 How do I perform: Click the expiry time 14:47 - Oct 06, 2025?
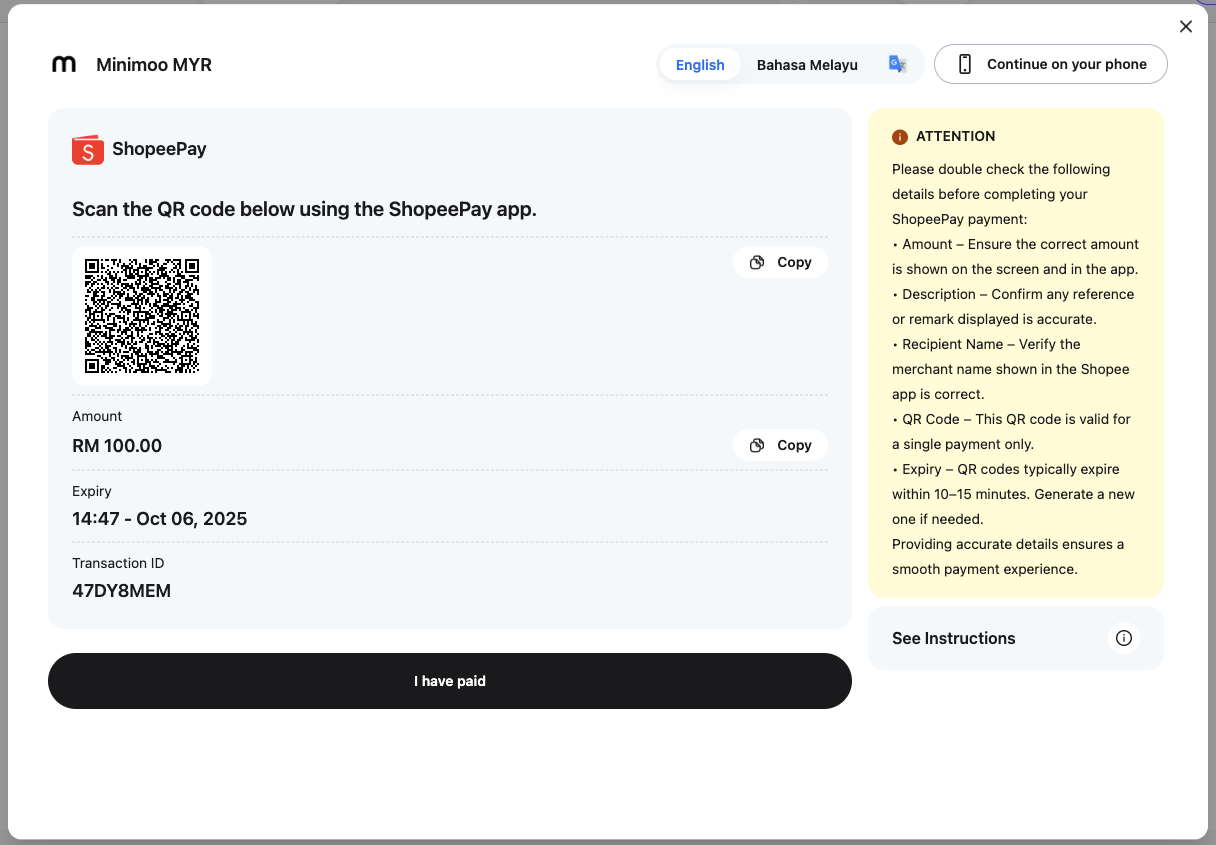coord(159,518)
